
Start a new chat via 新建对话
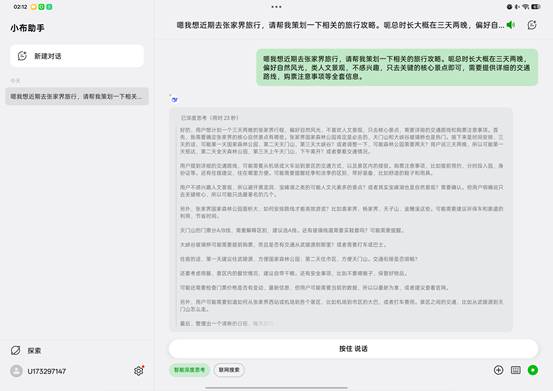[77, 56]
